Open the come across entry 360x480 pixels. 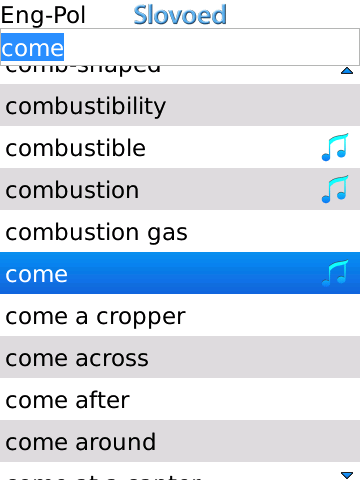[180, 357]
